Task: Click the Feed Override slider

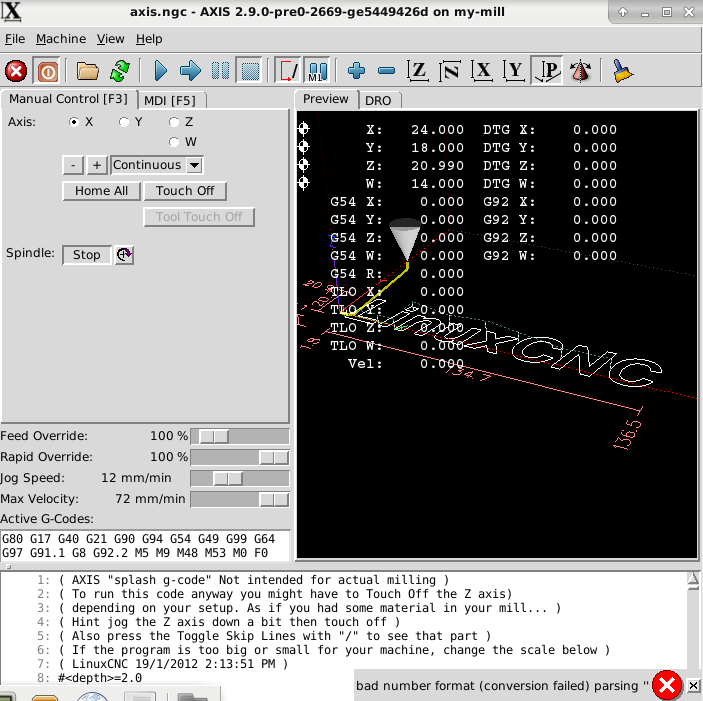Action: pyautogui.click(x=240, y=436)
